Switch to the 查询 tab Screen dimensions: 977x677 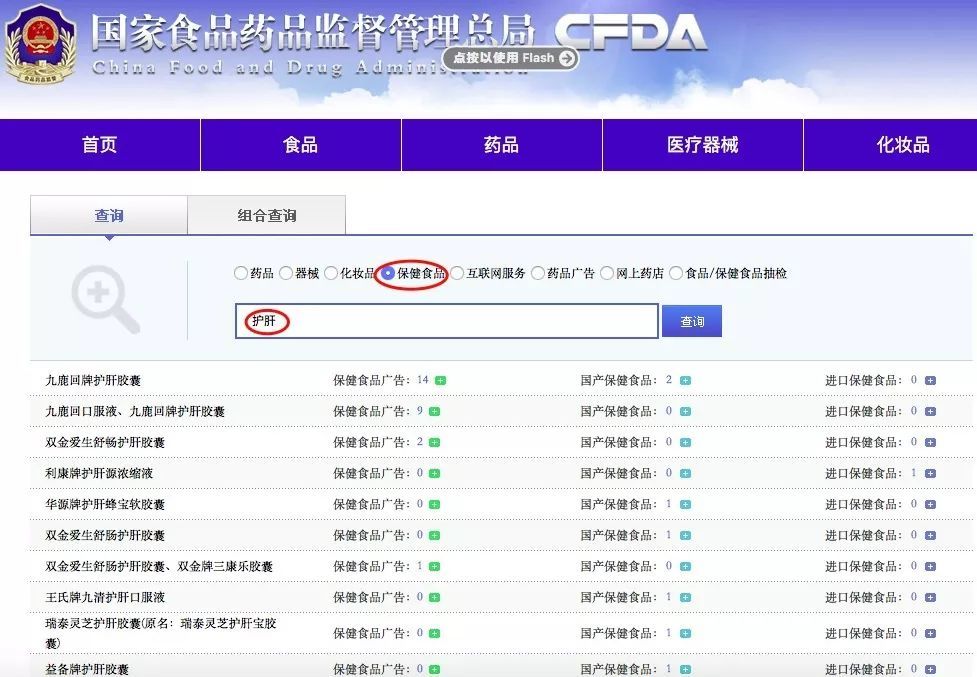pyautogui.click(x=109, y=215)
